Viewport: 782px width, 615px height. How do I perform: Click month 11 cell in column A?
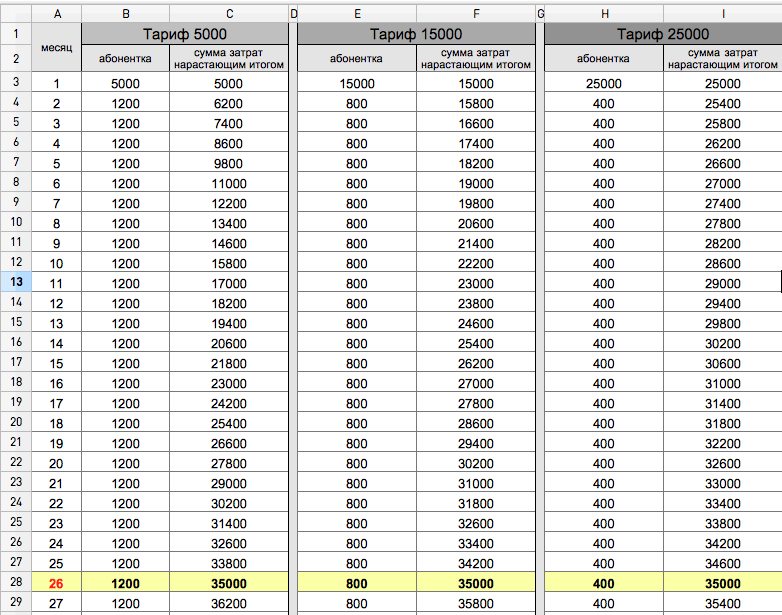click(56, 283)
